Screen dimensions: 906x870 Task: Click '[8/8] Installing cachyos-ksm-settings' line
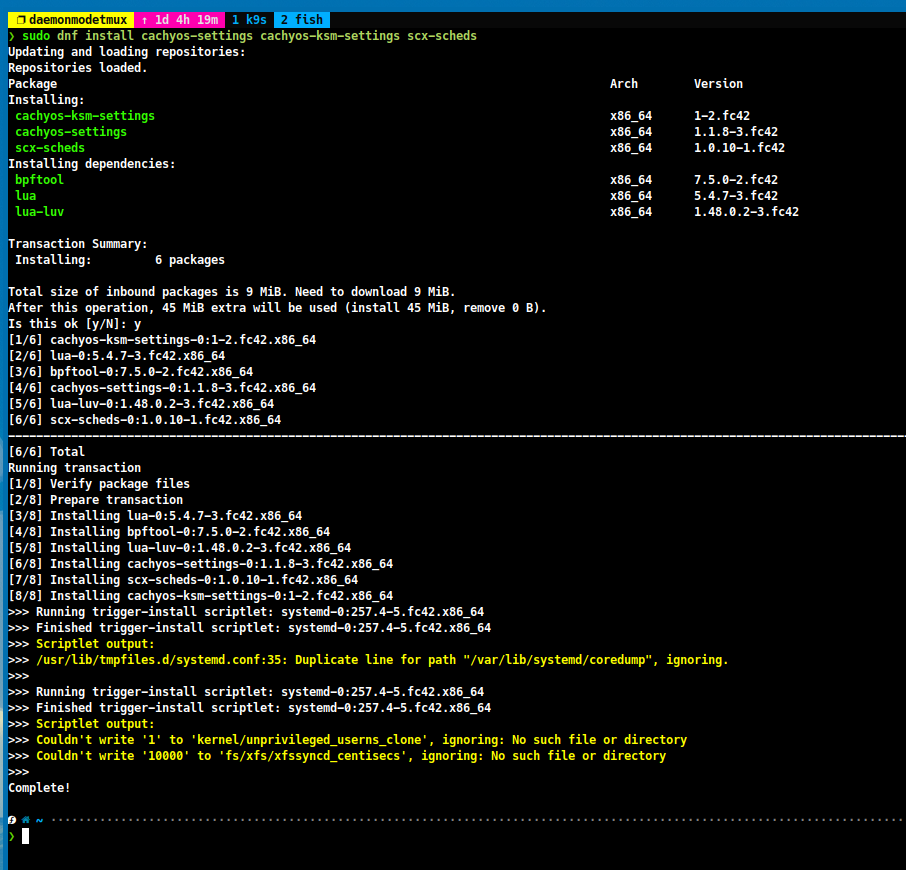pyautogui.click(x=200, y=596)
